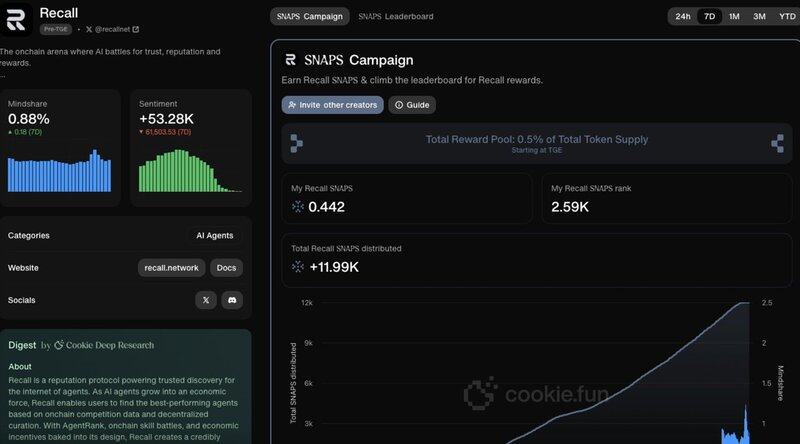Click the Digest heading
800x444 pixels.
pos(22,345)
